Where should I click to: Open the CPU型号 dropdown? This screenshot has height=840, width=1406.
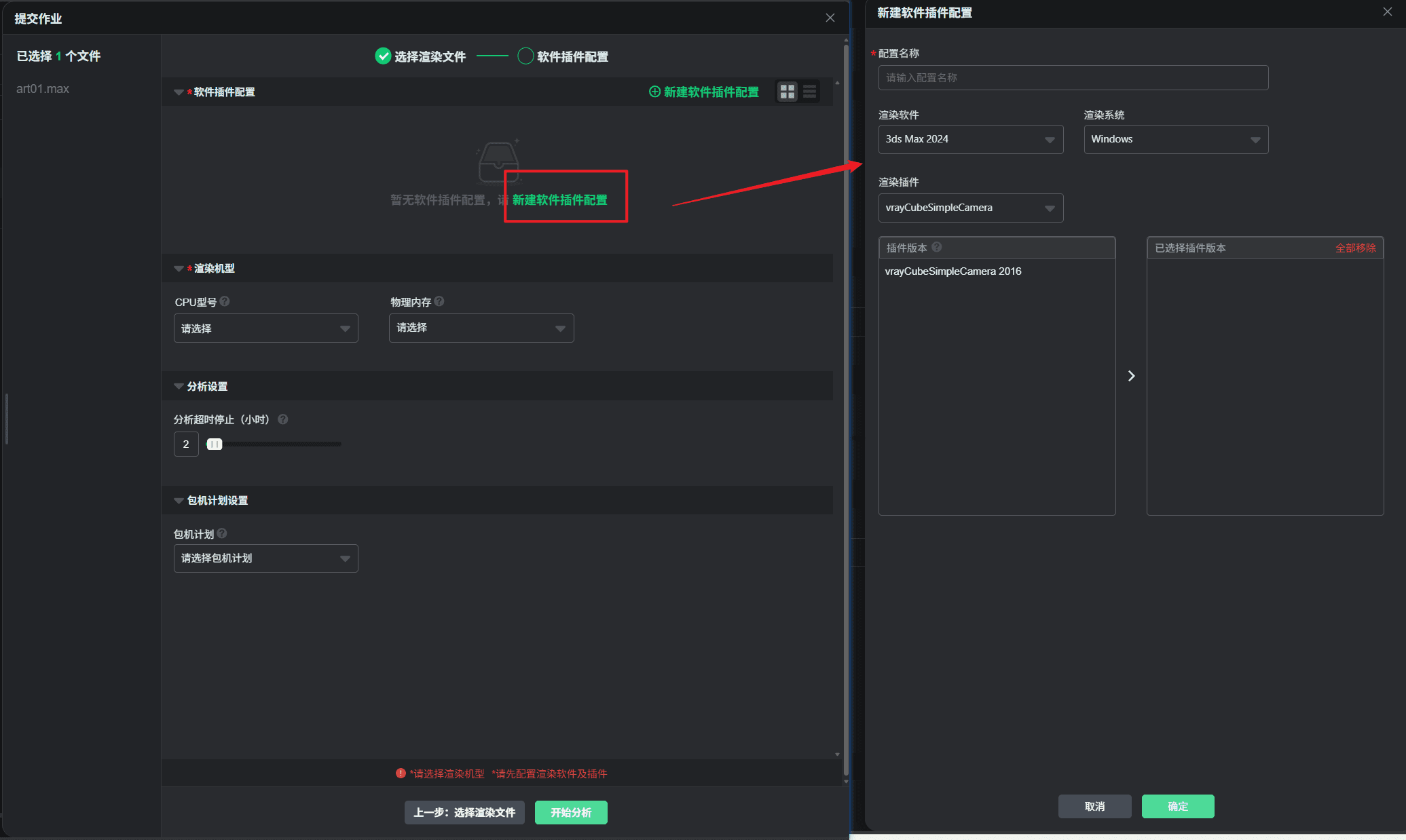[x=266, y=328]
